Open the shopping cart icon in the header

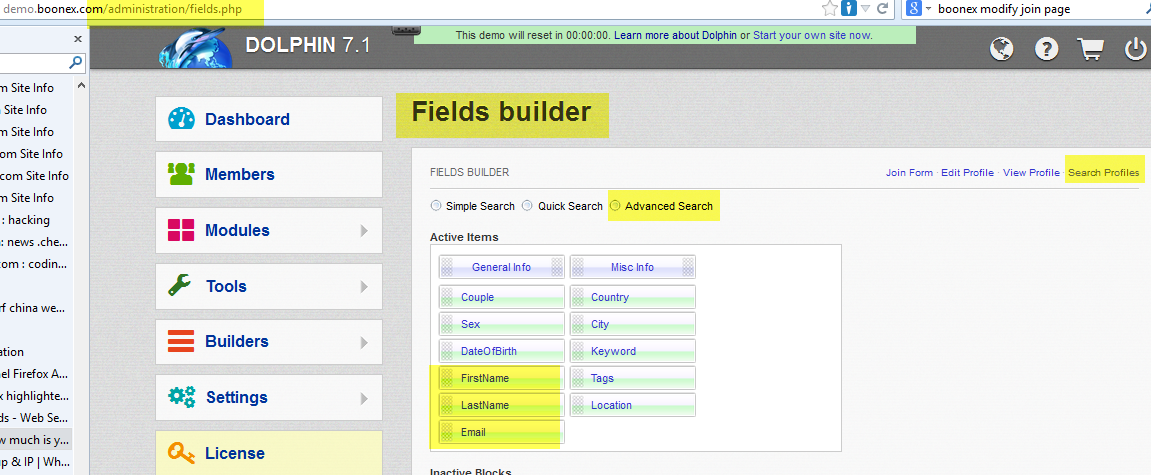coord(1091,49)
